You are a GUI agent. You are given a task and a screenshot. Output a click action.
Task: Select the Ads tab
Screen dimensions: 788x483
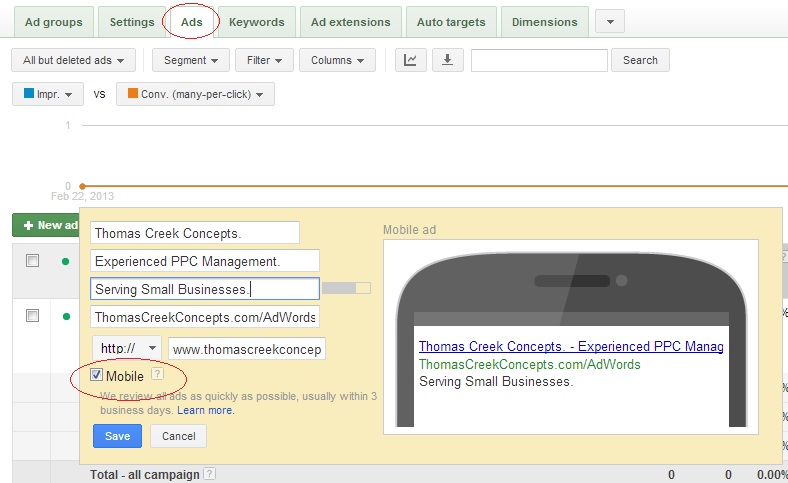191,22
